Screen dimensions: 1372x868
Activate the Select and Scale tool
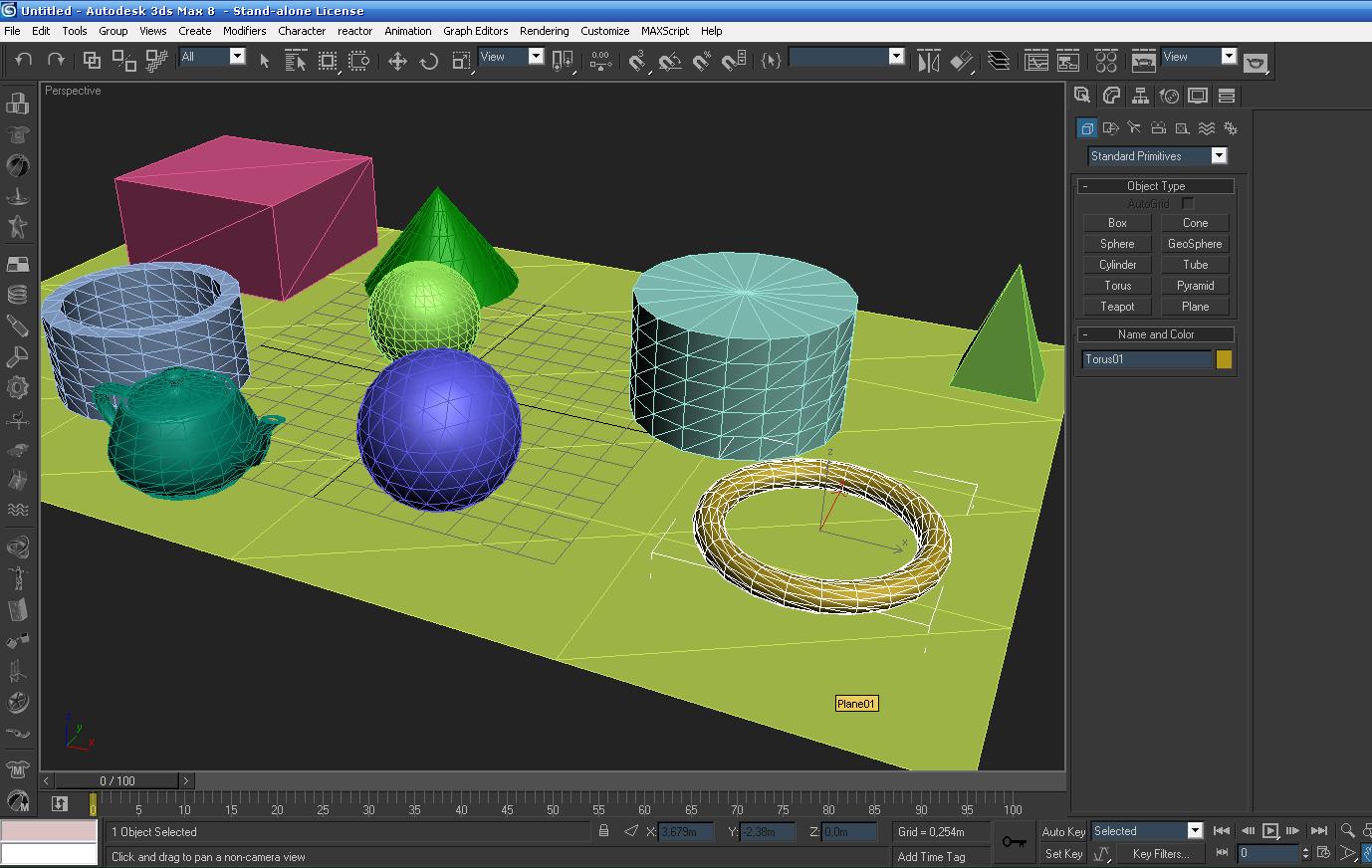pos(461,61)
